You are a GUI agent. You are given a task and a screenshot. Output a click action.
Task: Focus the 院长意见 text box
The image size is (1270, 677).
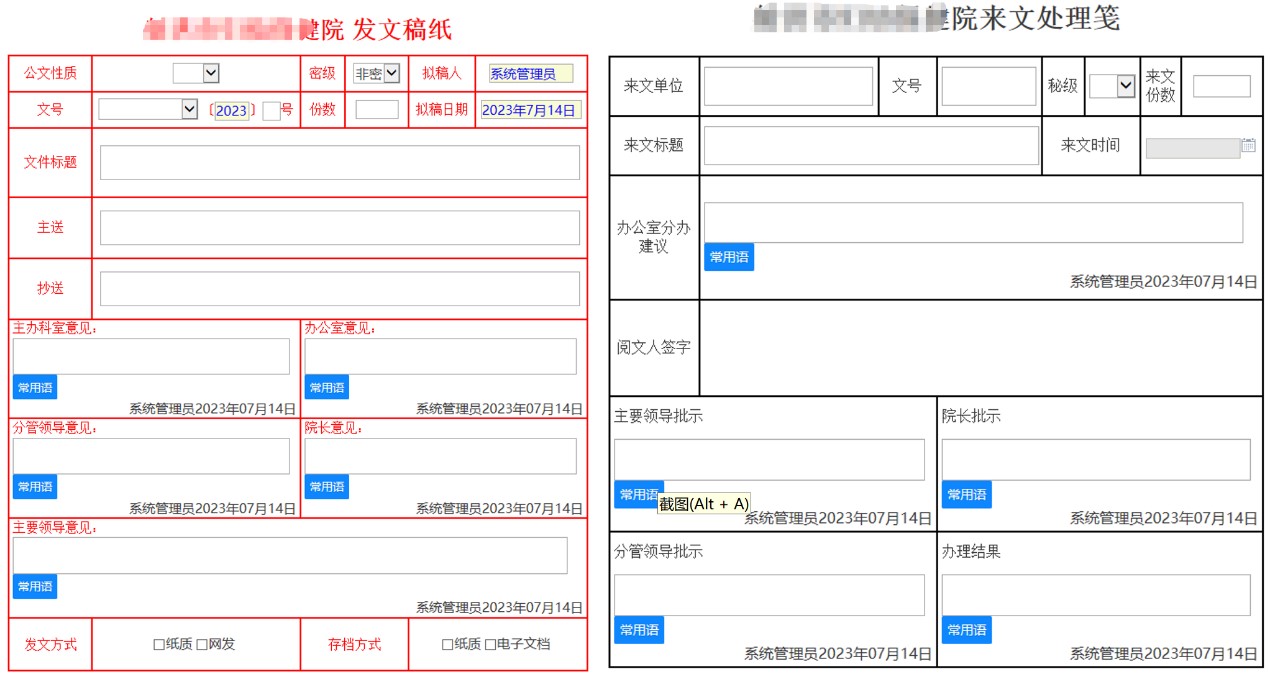tap(441, 456)
